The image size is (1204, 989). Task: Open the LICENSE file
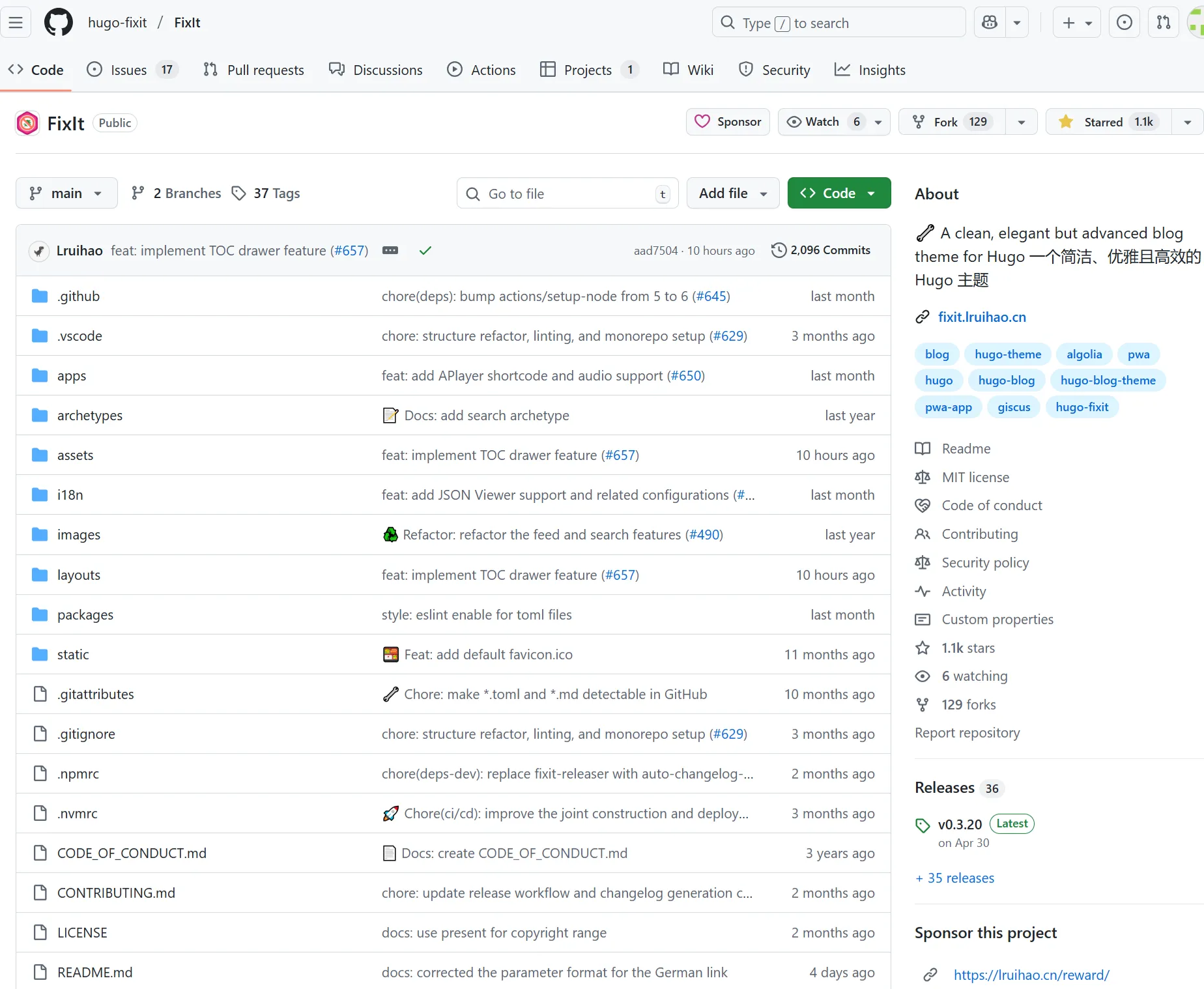point(82,932)
